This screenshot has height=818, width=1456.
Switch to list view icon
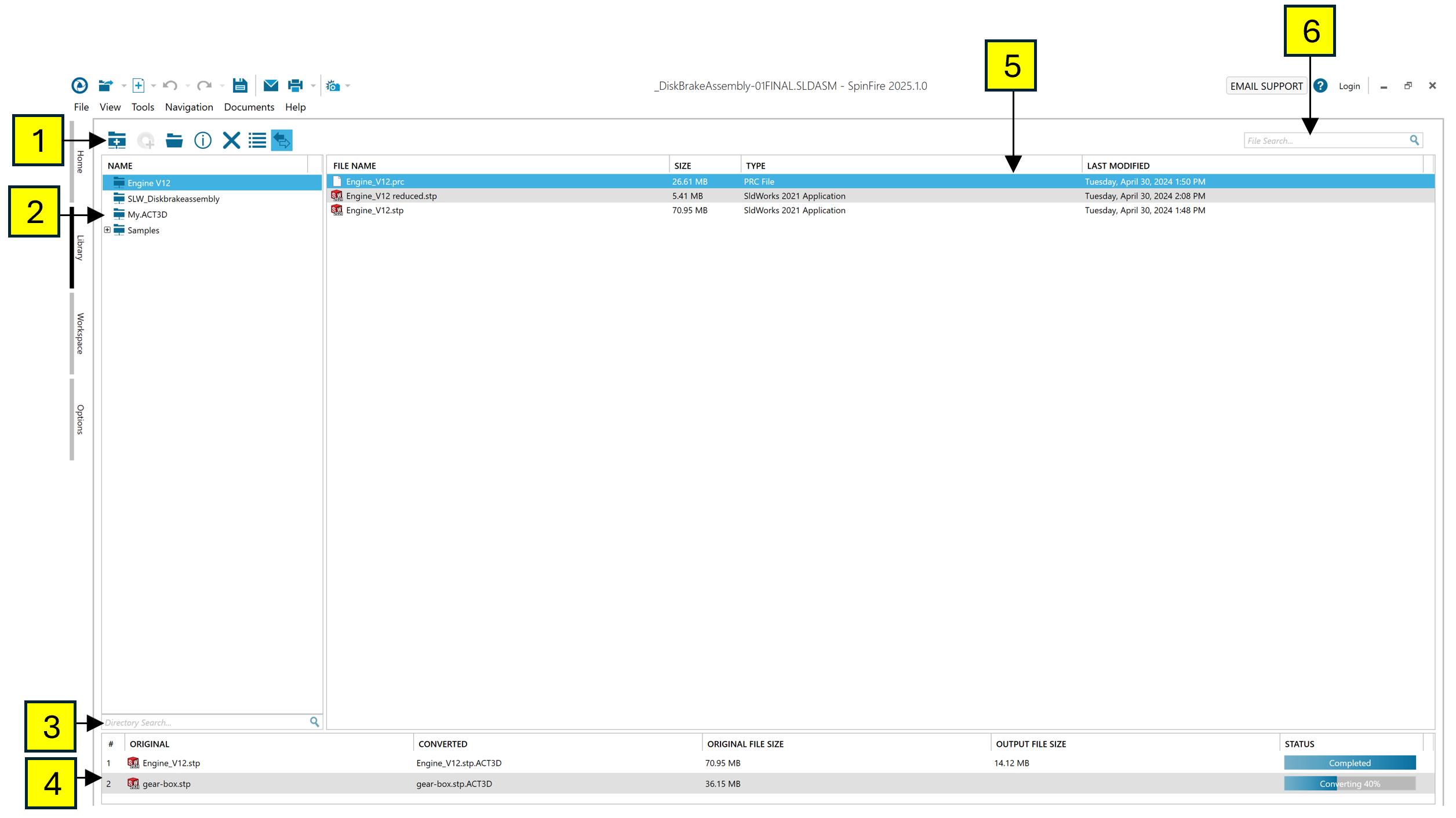coord(257,140)
